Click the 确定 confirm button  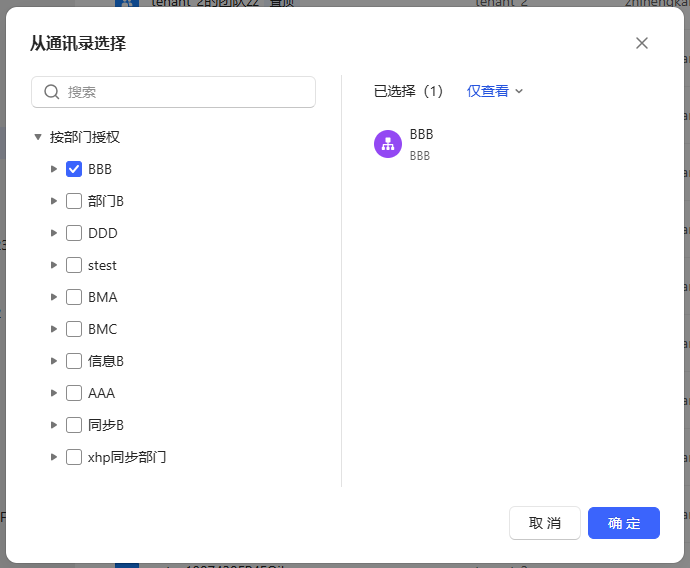click(623, 523)
